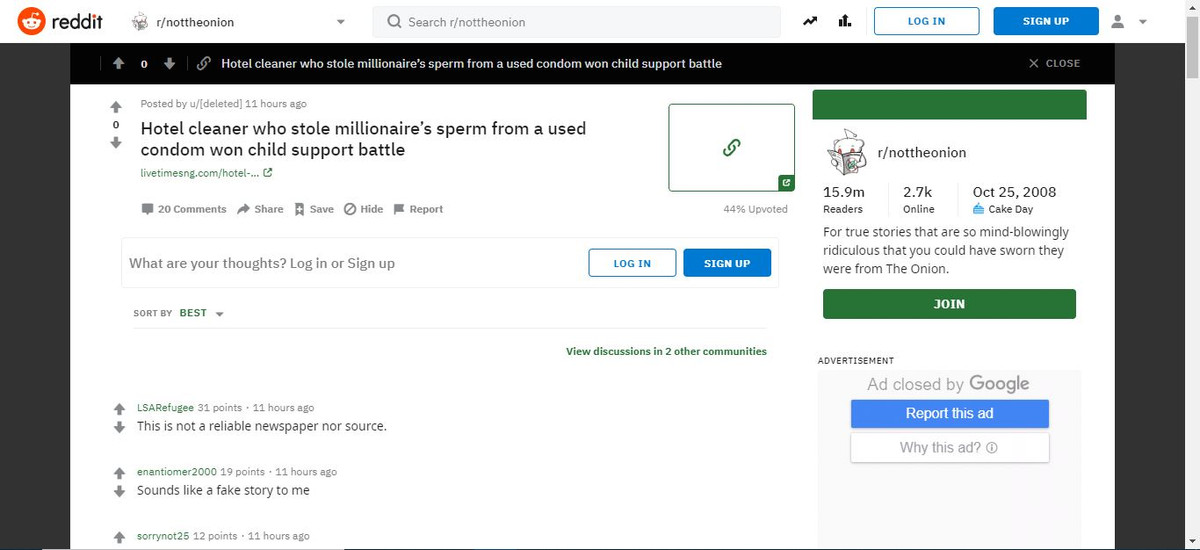This screenshot has height=550, width=1200.
Task: Open the popular trending arrow icon
Action: (x=810, y=21)
